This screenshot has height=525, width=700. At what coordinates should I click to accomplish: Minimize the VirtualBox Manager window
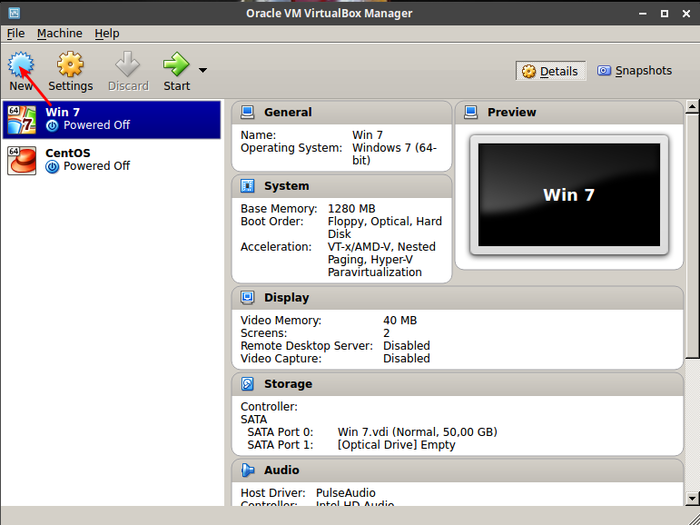click(x=643, y=13)
